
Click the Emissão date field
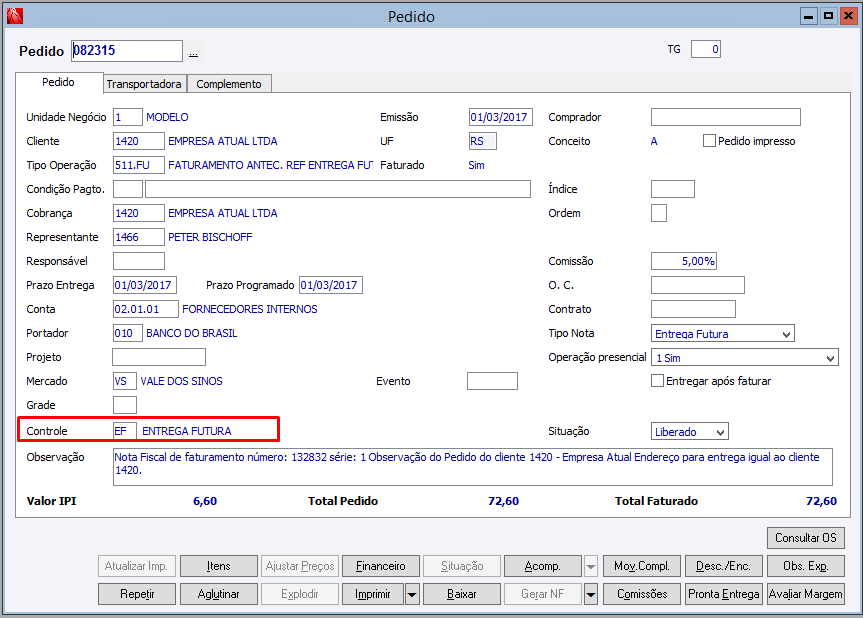tap(501, 117)
